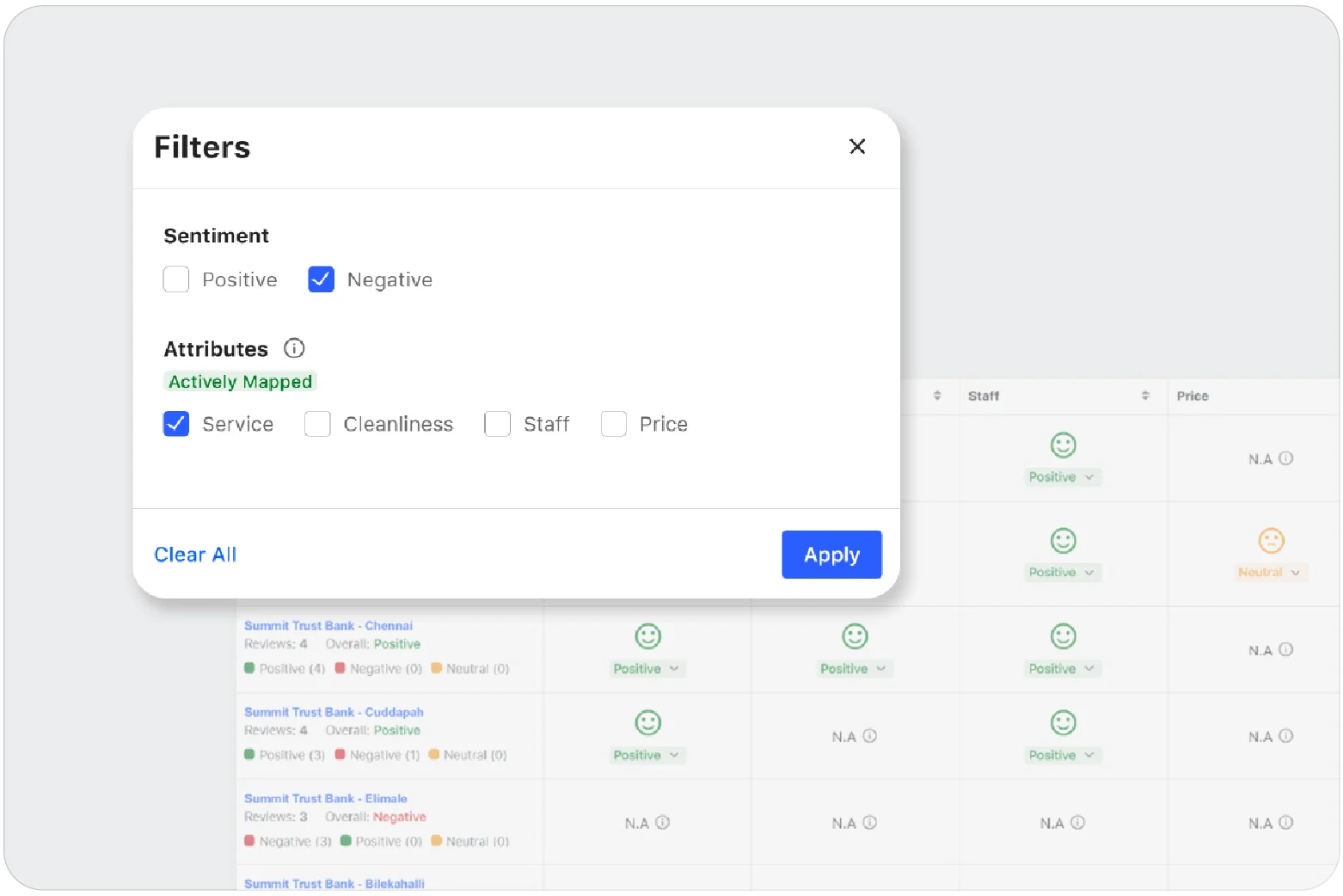Close the Filters dialog with the X icon
Screen dimensions: 1343x896
point(856,147)
